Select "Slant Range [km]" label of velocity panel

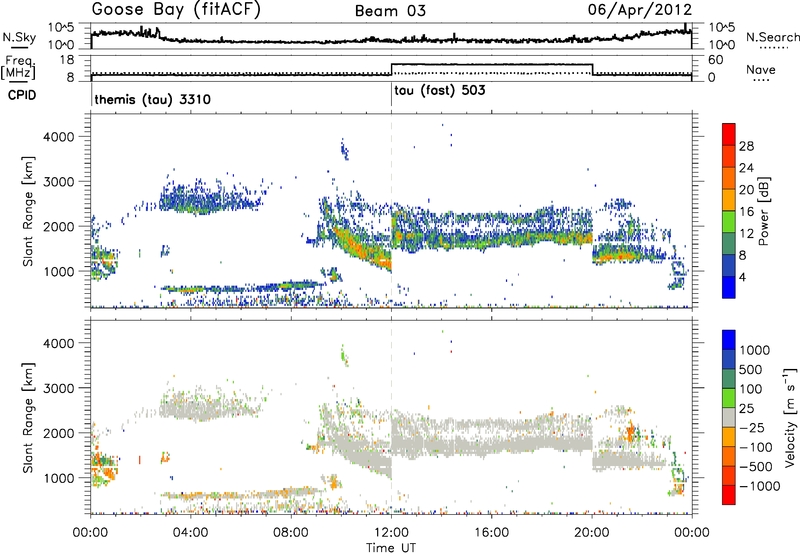pyautogui.click(x=28, y=417)
